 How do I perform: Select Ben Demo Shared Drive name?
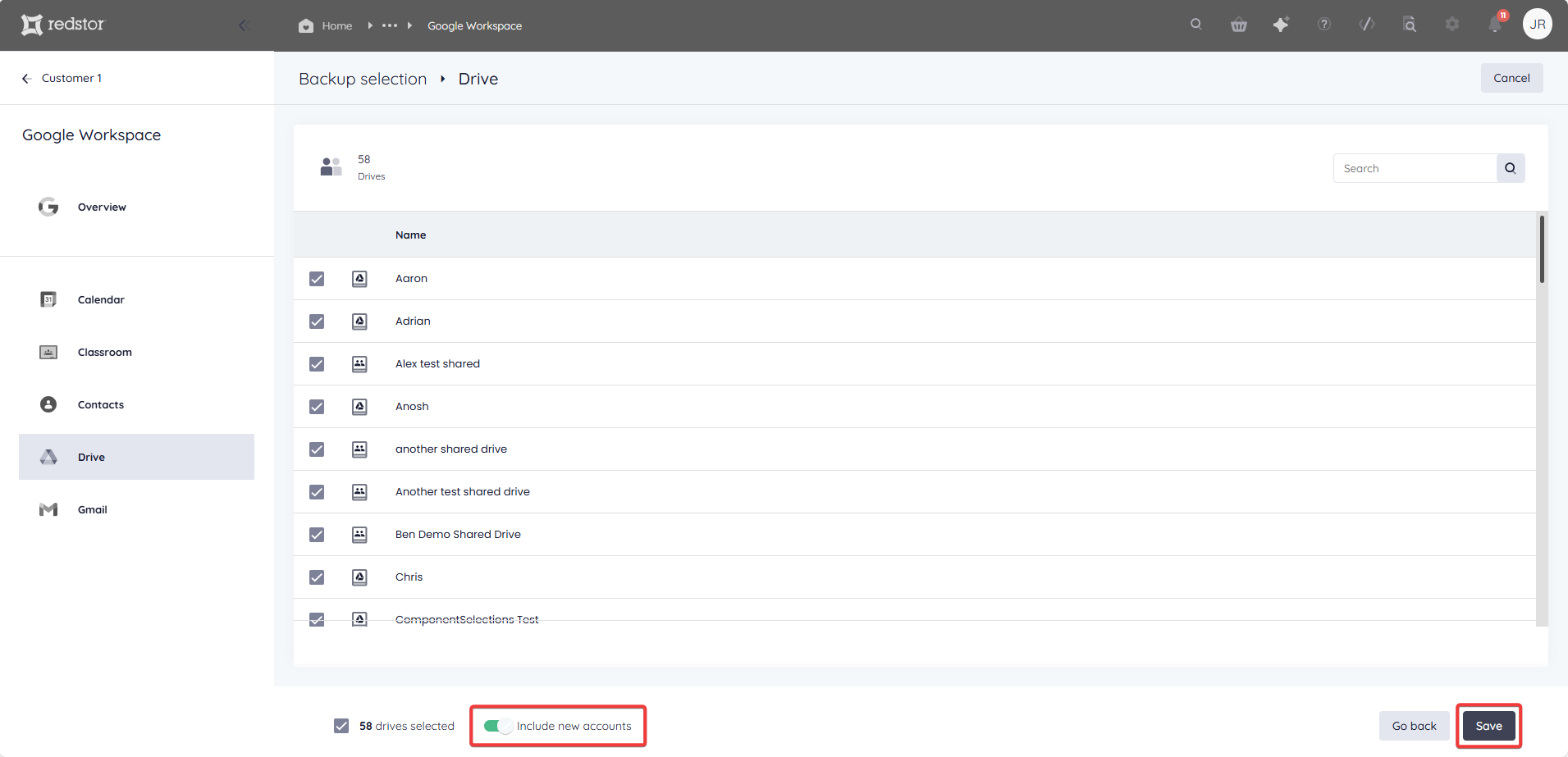tap(458, 535)
